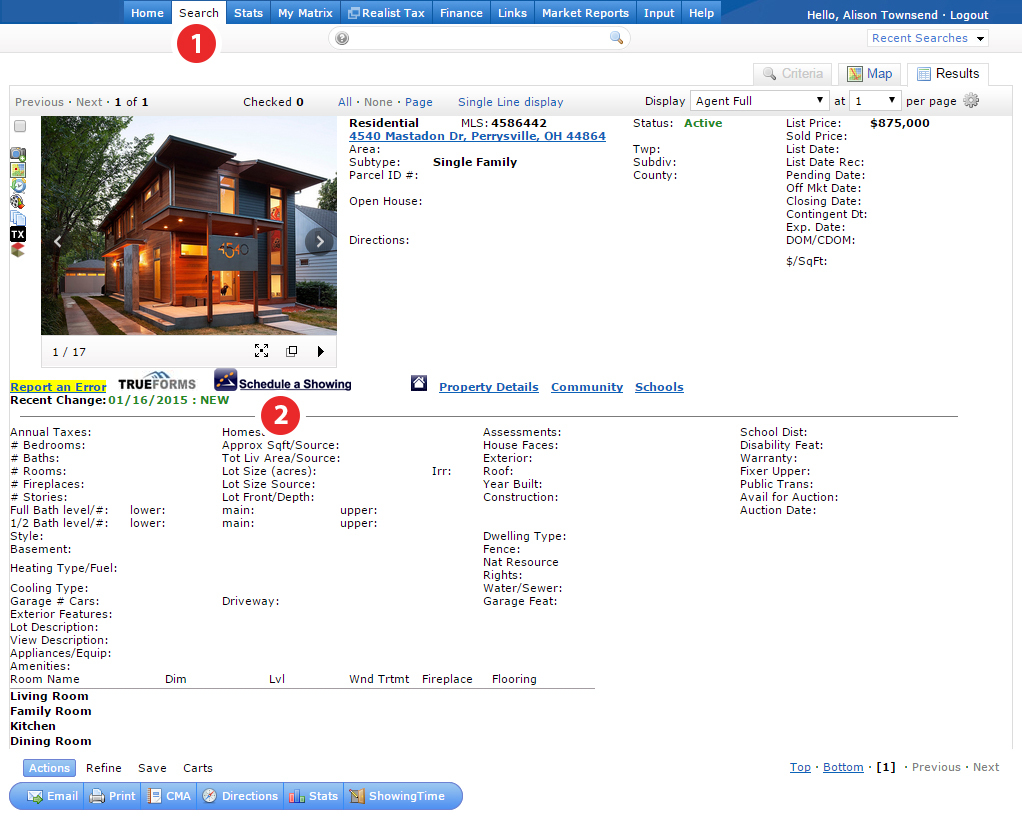
Task: Jump to Top link
Action: 800,768
